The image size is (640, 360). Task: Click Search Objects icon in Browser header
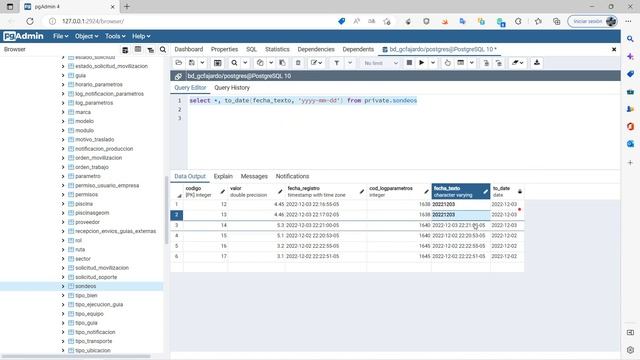click(163, 49)
